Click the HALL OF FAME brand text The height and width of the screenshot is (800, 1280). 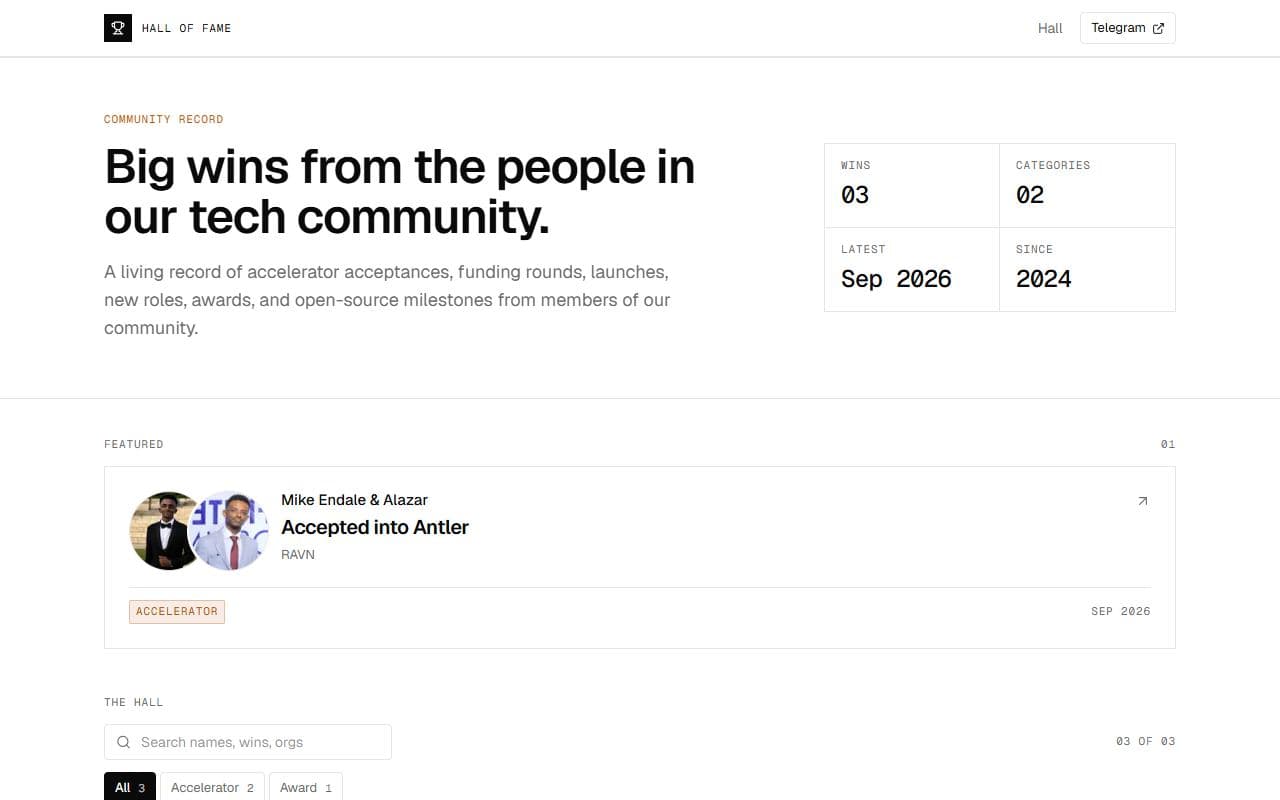[x=187, y=28]
